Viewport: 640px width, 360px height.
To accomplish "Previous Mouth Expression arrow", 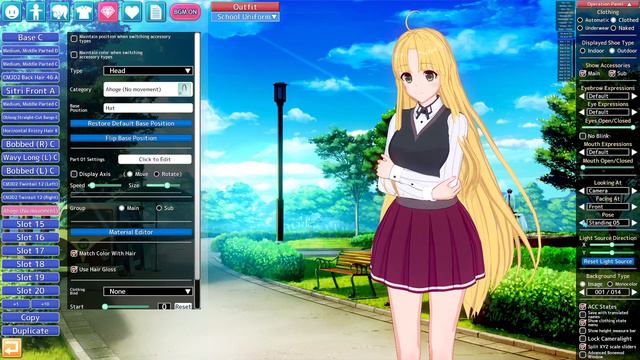I will tap(582, 152).
